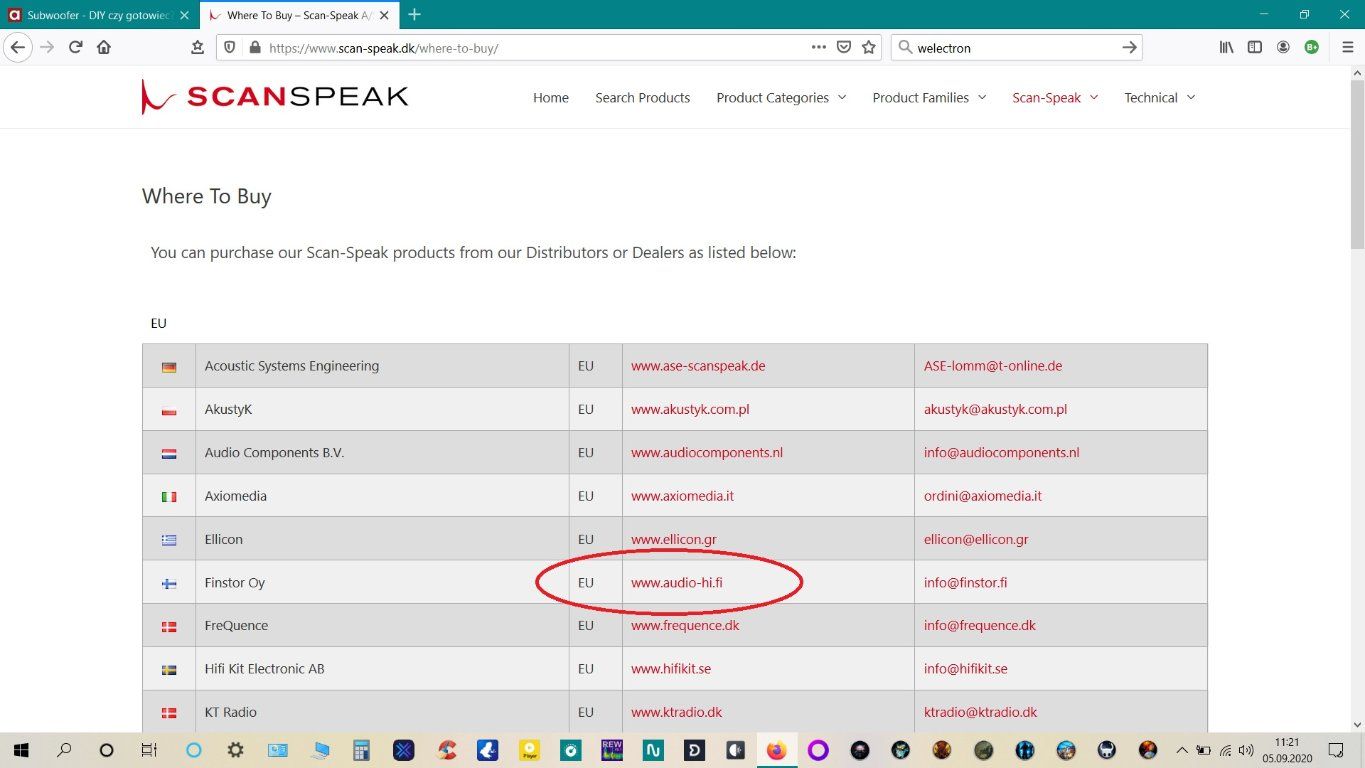1365x768 pixels.
Task: Open the browser home page
Action: pos(104,47)
